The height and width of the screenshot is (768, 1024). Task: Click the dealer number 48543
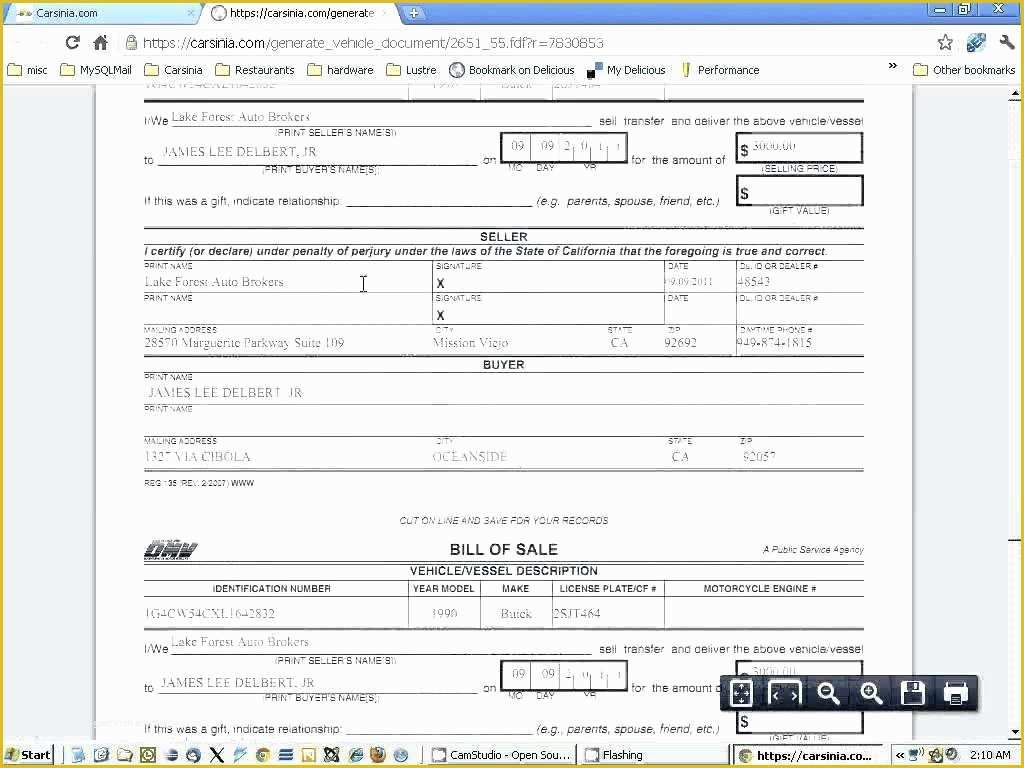pos(754,281)
